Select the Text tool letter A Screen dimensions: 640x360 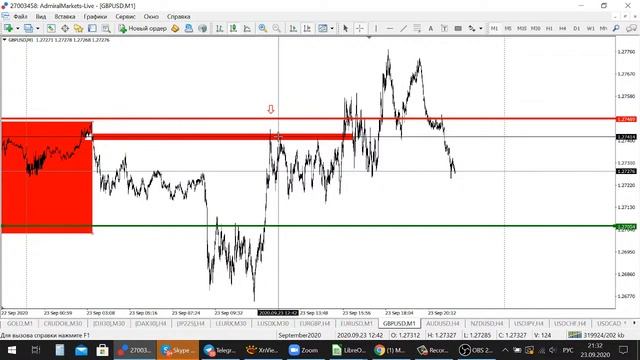point(430,28)
